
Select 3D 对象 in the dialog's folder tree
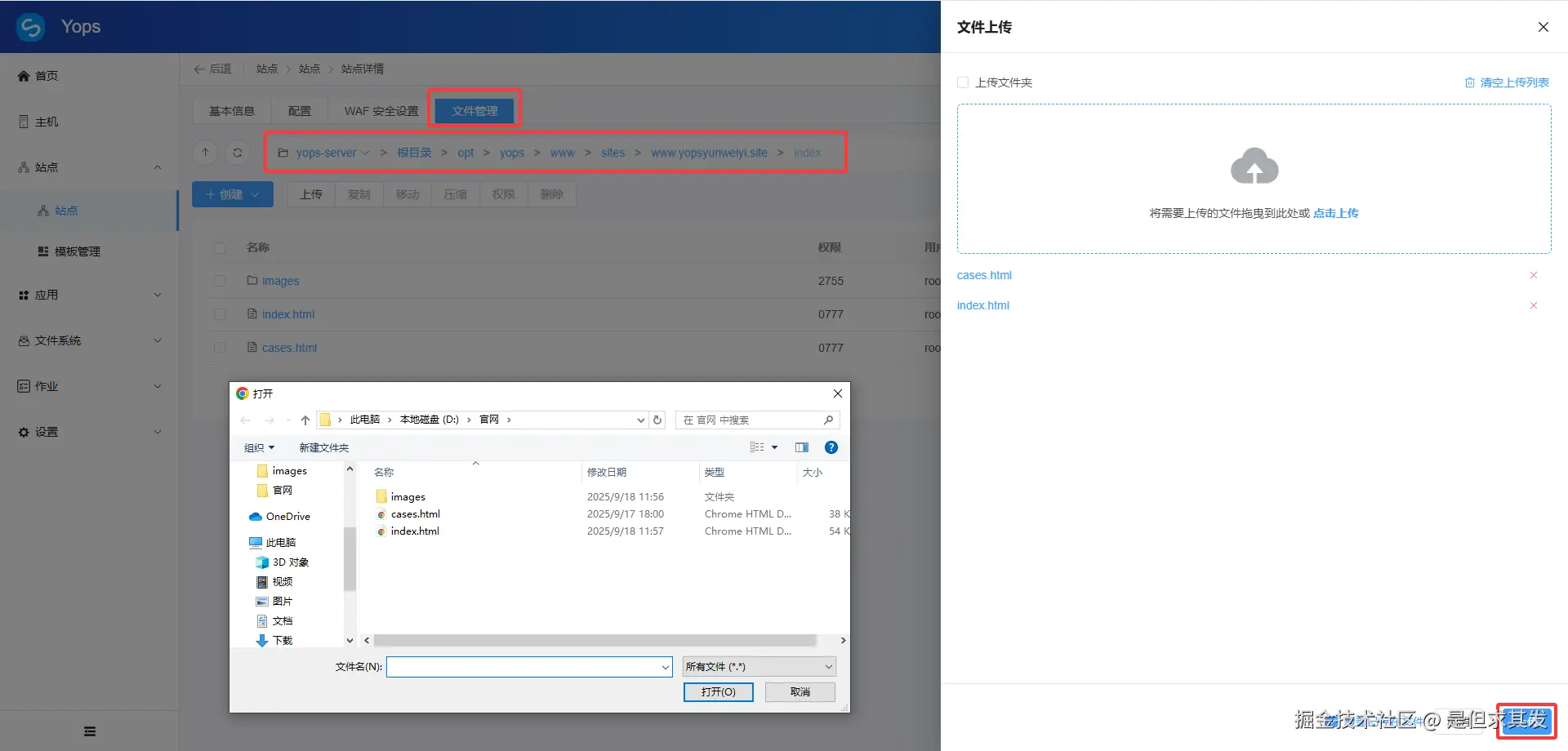tap(283, 562)
